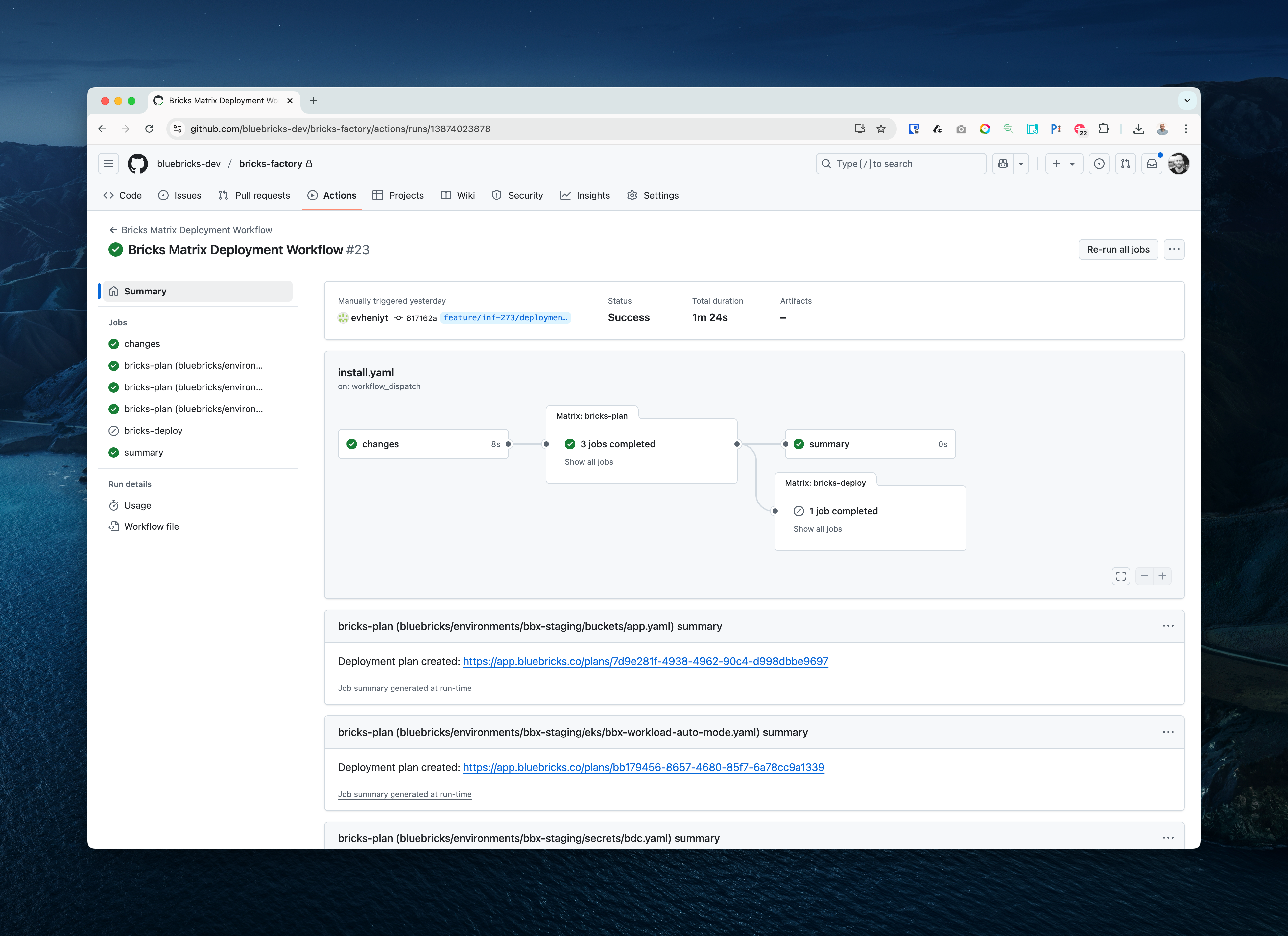Screen dimensions: 1288x936
Task: Zoom out the workflow graph
Action: pyautogui.click(x=1144, y=576)
